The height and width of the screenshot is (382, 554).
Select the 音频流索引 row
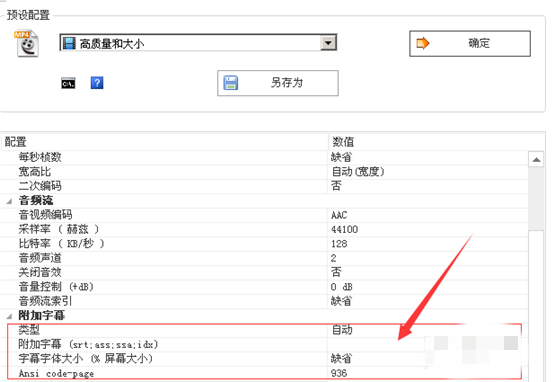click(264, 301)
